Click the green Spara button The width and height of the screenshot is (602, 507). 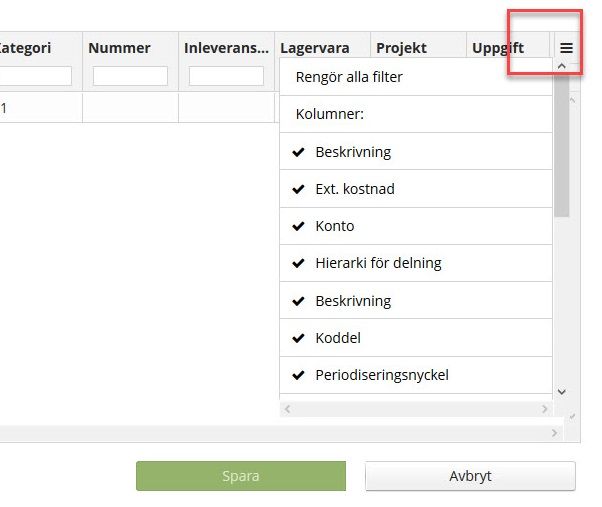point(240,476)
